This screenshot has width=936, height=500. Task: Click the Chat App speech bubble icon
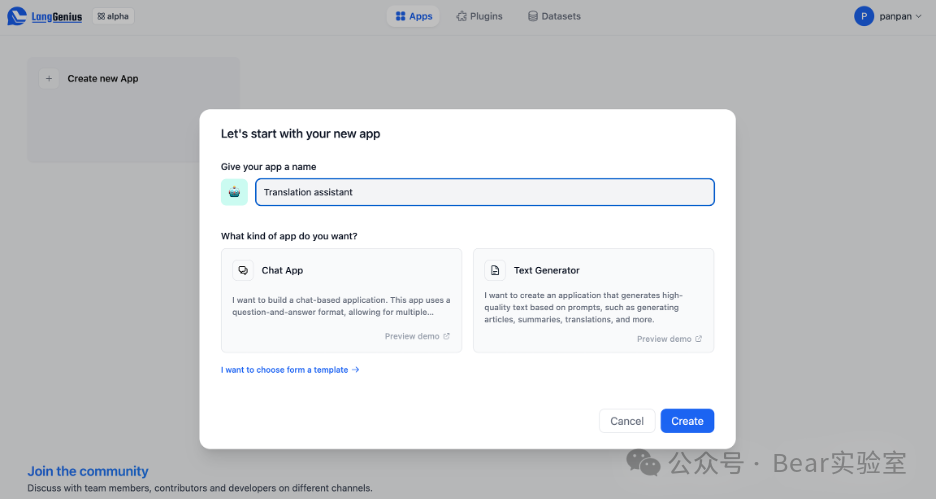pyautogui.click(x=243, y=270)
